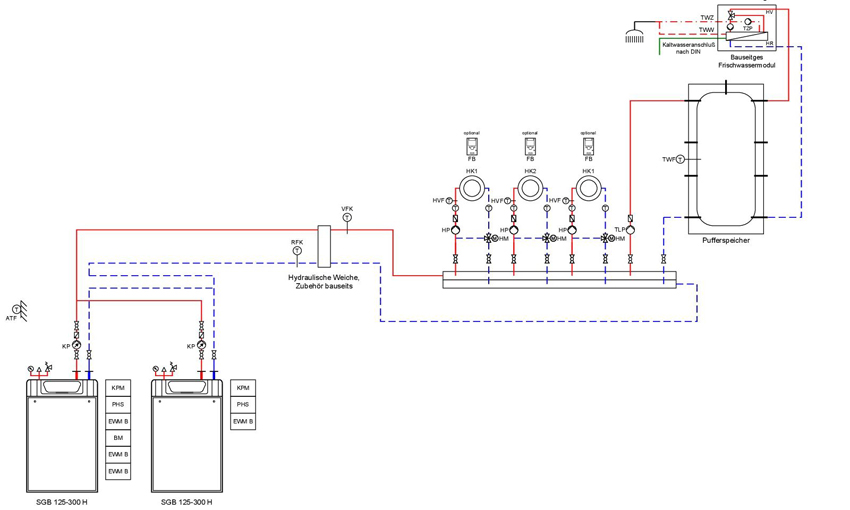Image resolution: width=850 pixels, height=510 pixels.
Task: Click the 'Bauseitges Frischwassermodul' caption
Action: point(747,61)
